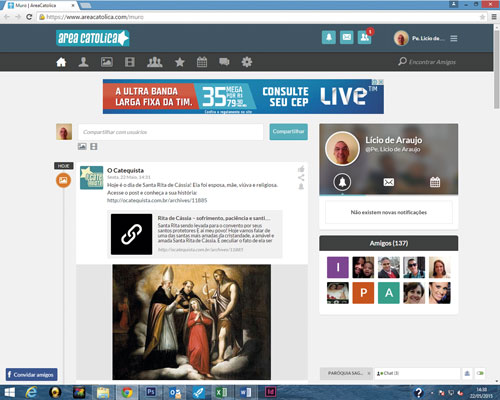Viewport: 500px width, 400px height.
Task: Select the calendar tab in profile card
Action: pos(435,182)
